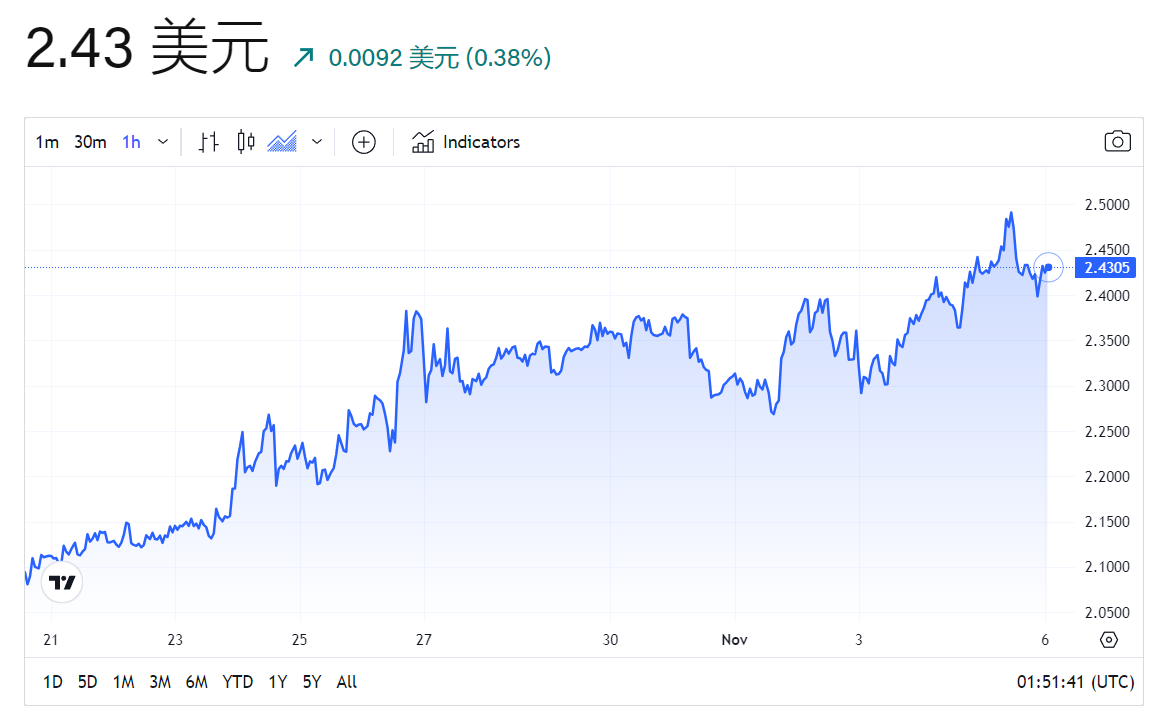Switch to the 1m interval
The image size is (1167, 724).
point(47,142)
